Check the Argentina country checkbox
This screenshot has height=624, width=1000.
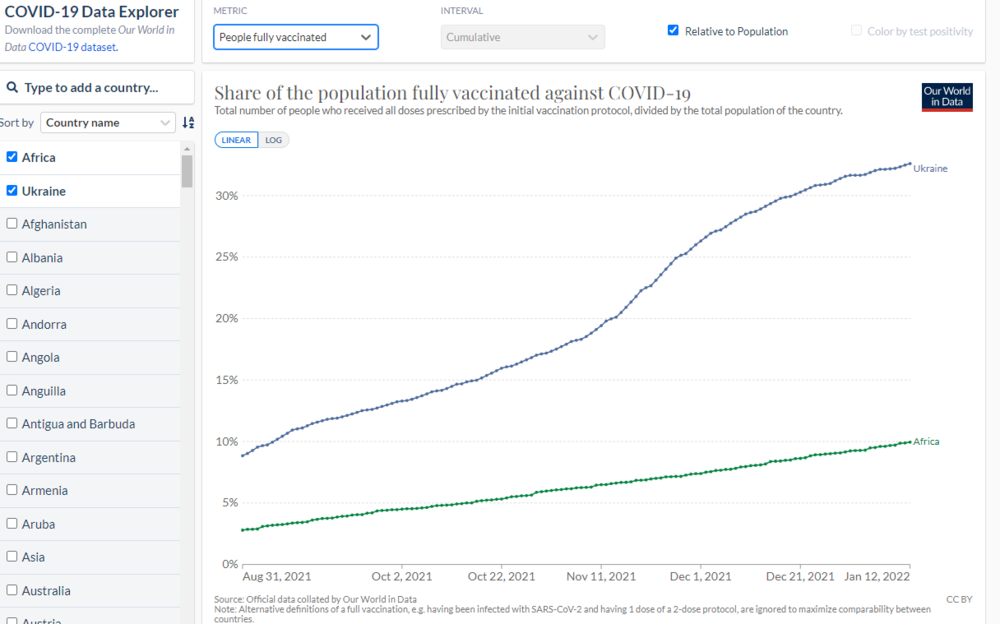(x=12, y=457)
